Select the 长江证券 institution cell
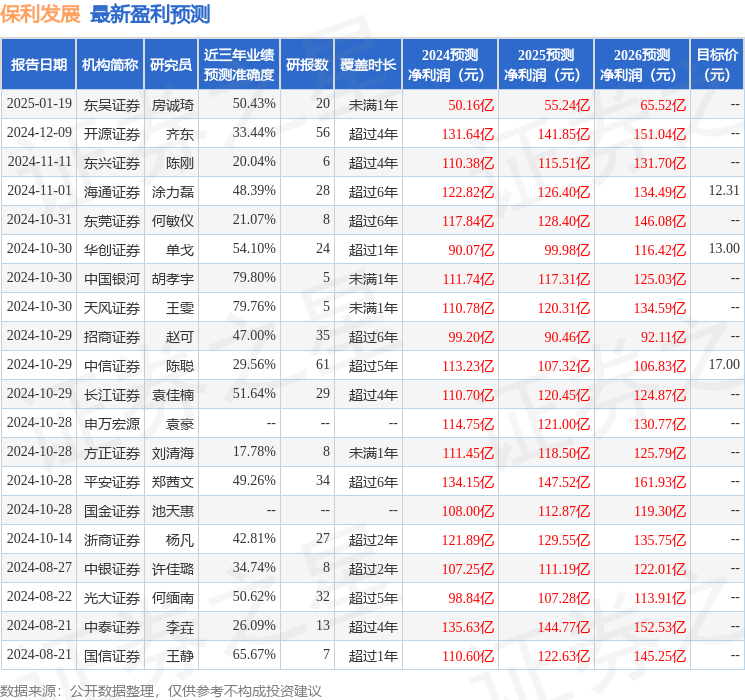This screenshot has width=745, height=700. (x=112, y=395)
